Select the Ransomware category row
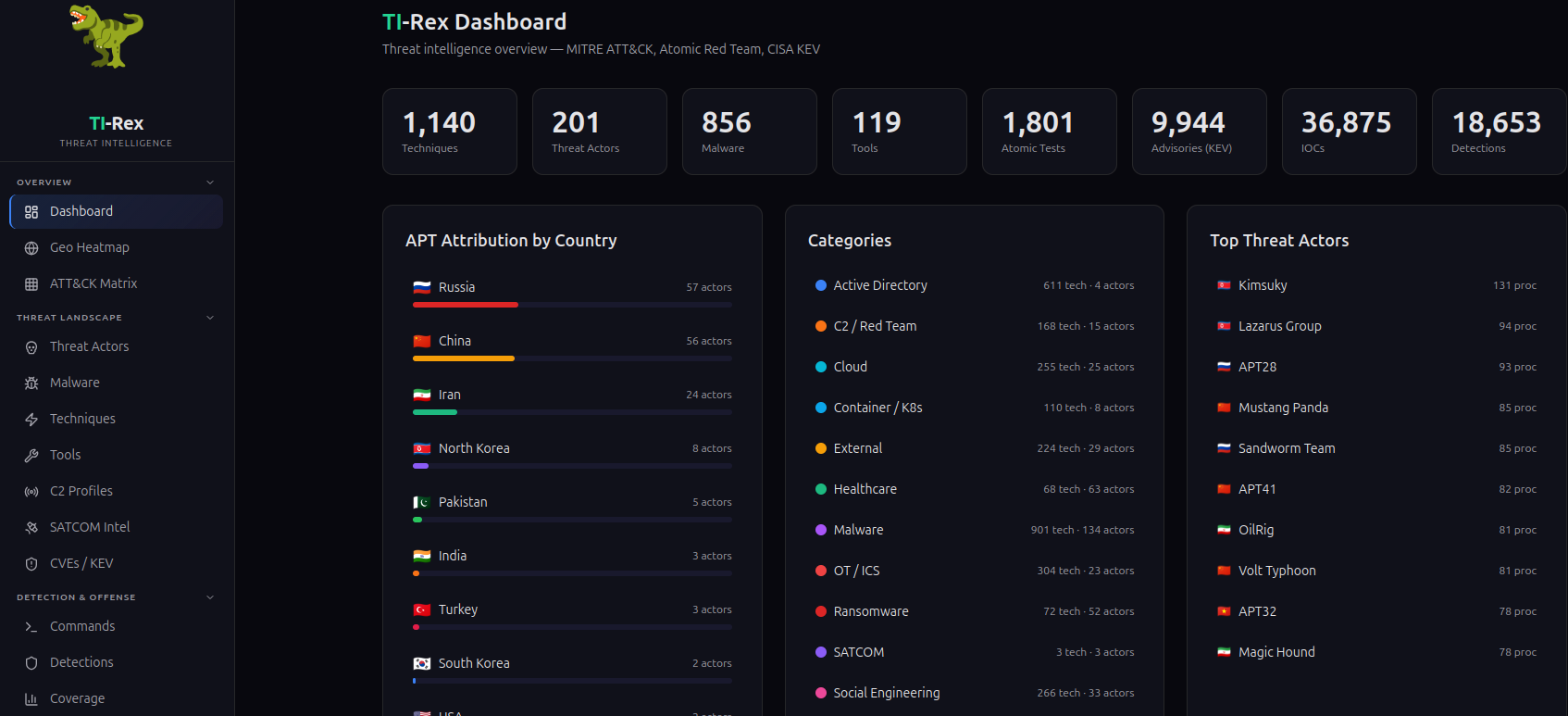Screen dimensions: 1568x716 pyautogui.click(x=975, y=611)
